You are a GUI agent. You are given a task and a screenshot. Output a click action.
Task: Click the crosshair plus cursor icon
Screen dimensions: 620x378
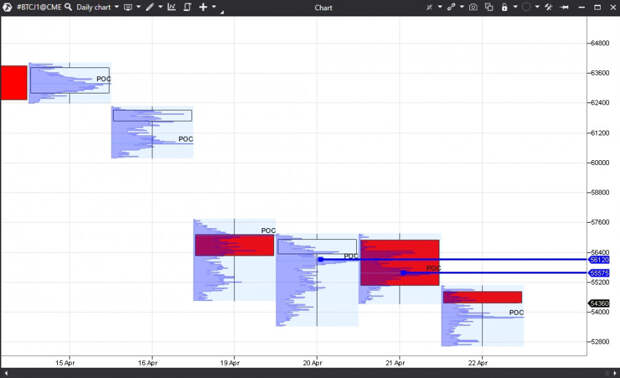[x=203, y=7]
